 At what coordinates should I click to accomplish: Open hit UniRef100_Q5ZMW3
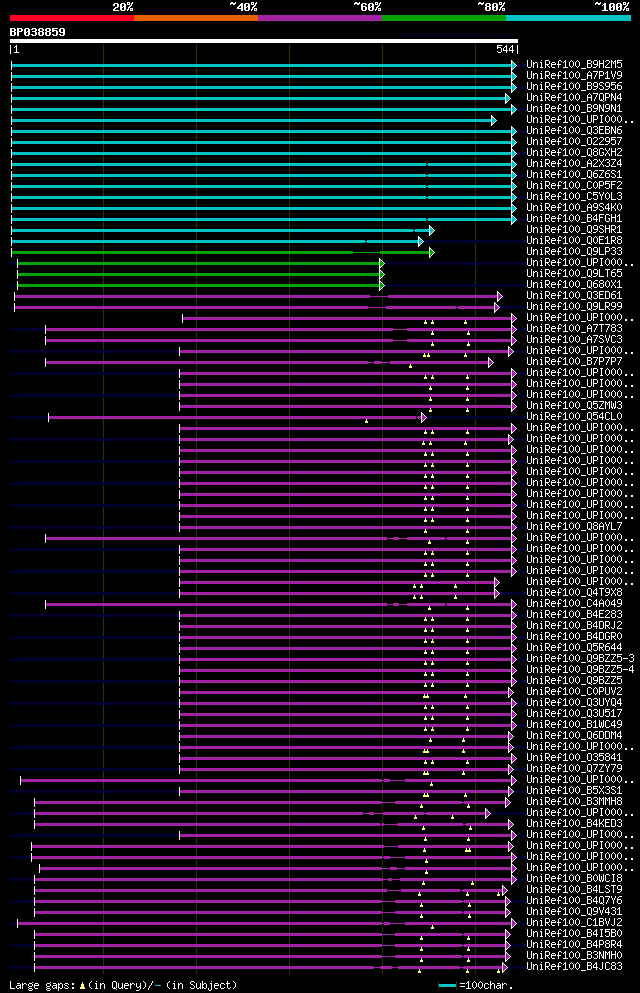(x=574, y=405)
